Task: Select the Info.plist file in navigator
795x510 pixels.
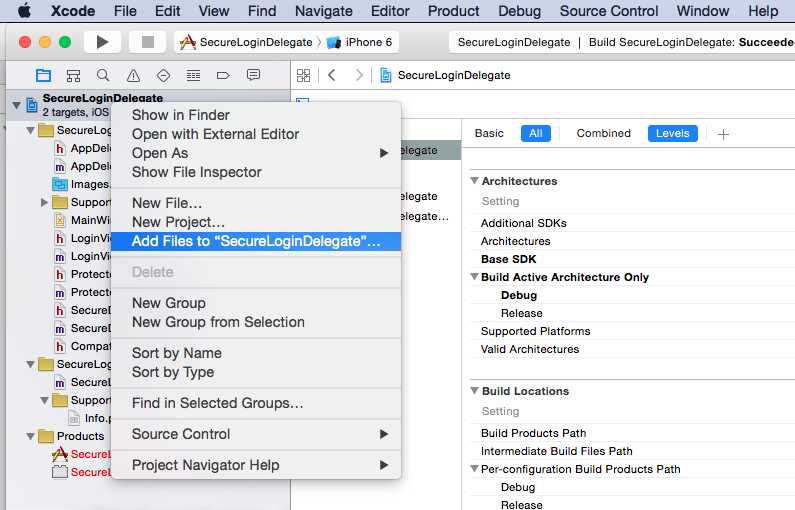Action: tap(89, 418)
